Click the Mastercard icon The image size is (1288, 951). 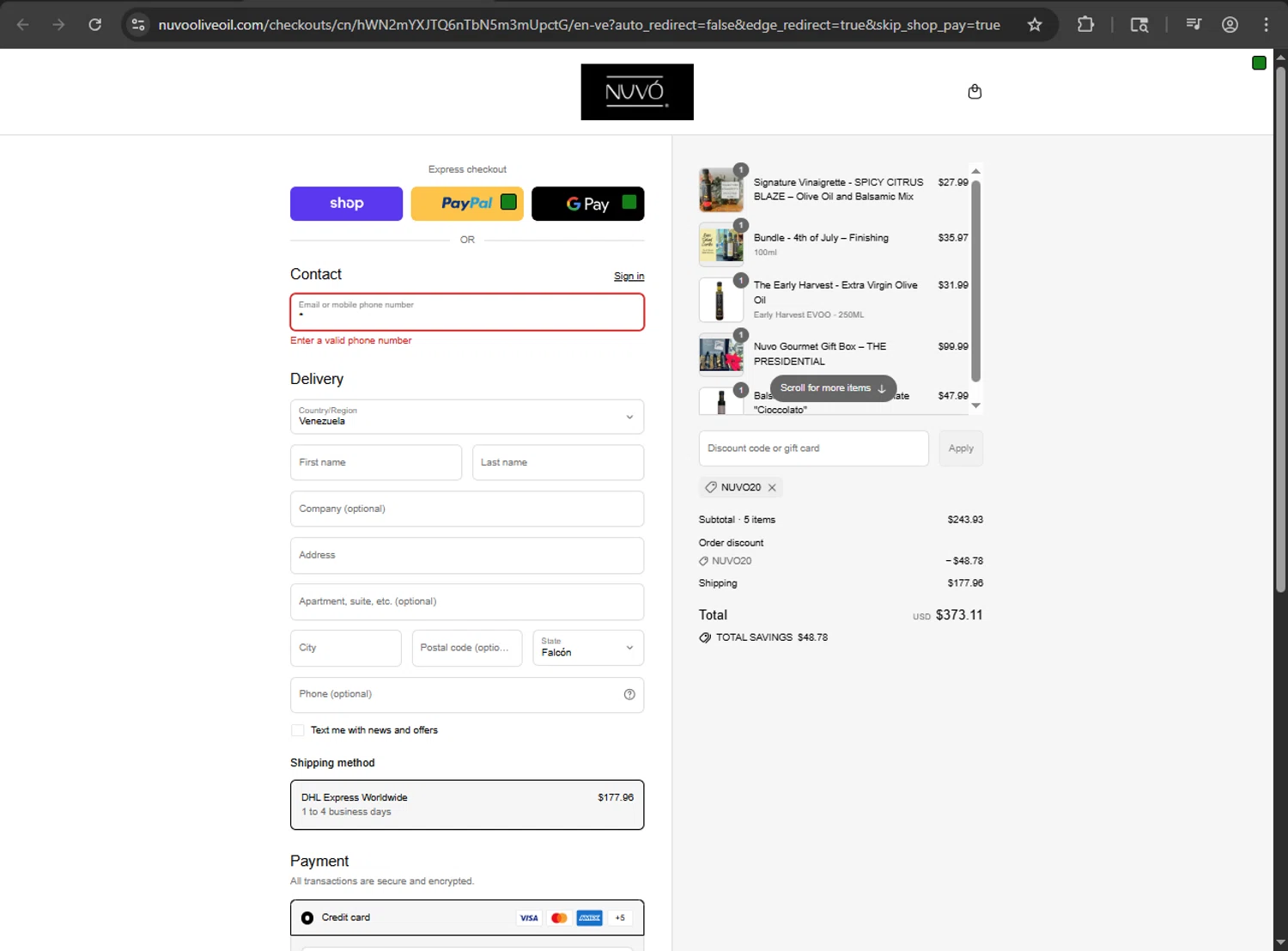pos(559,917)
